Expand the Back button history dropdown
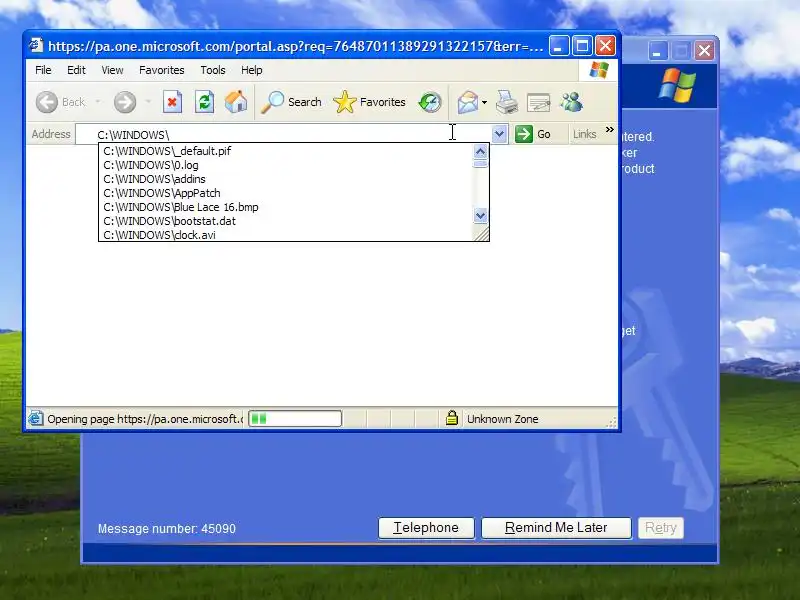The image size is (800, 600). (97, 102)
